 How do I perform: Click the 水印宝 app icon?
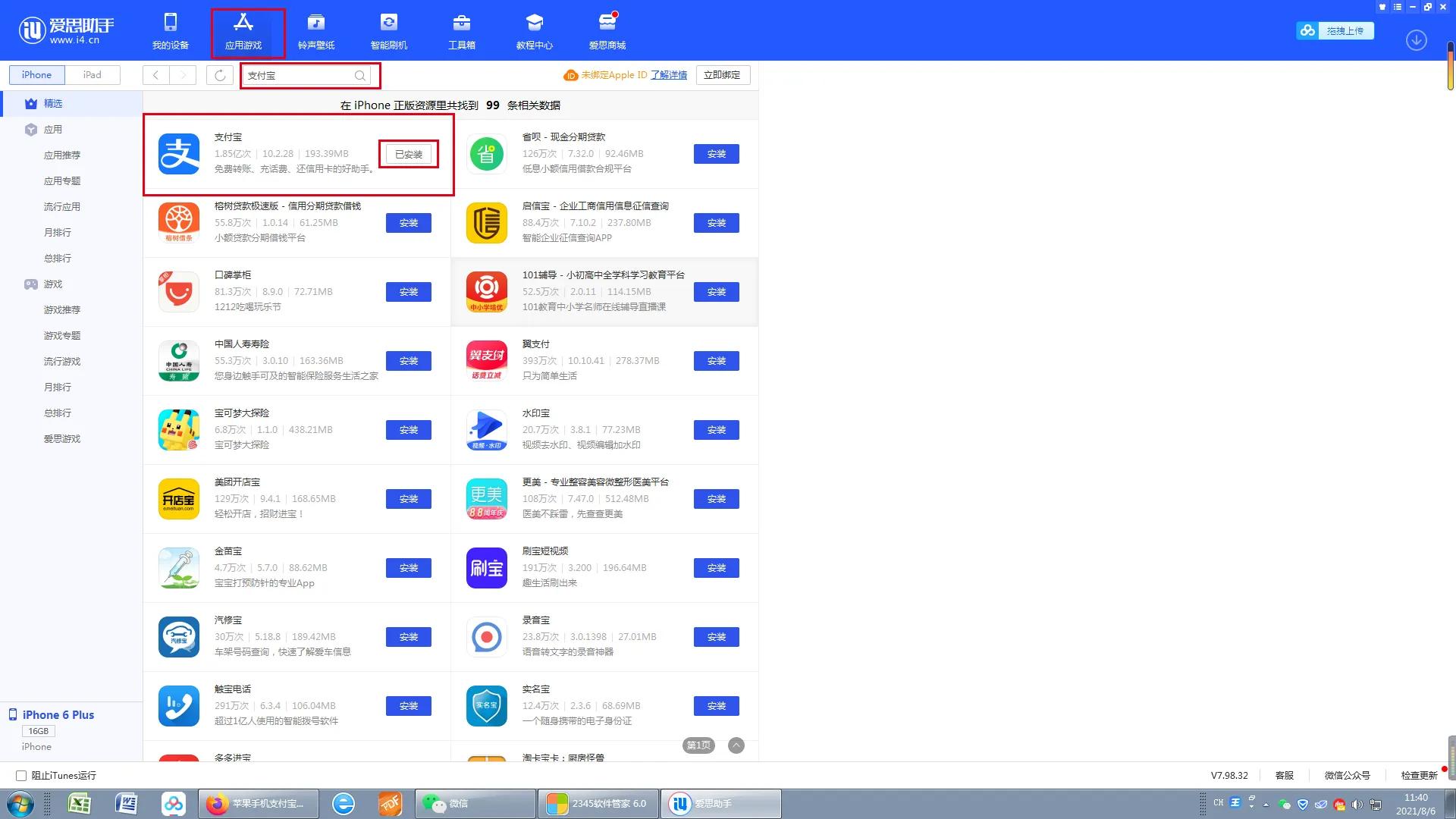pos(487,430)
